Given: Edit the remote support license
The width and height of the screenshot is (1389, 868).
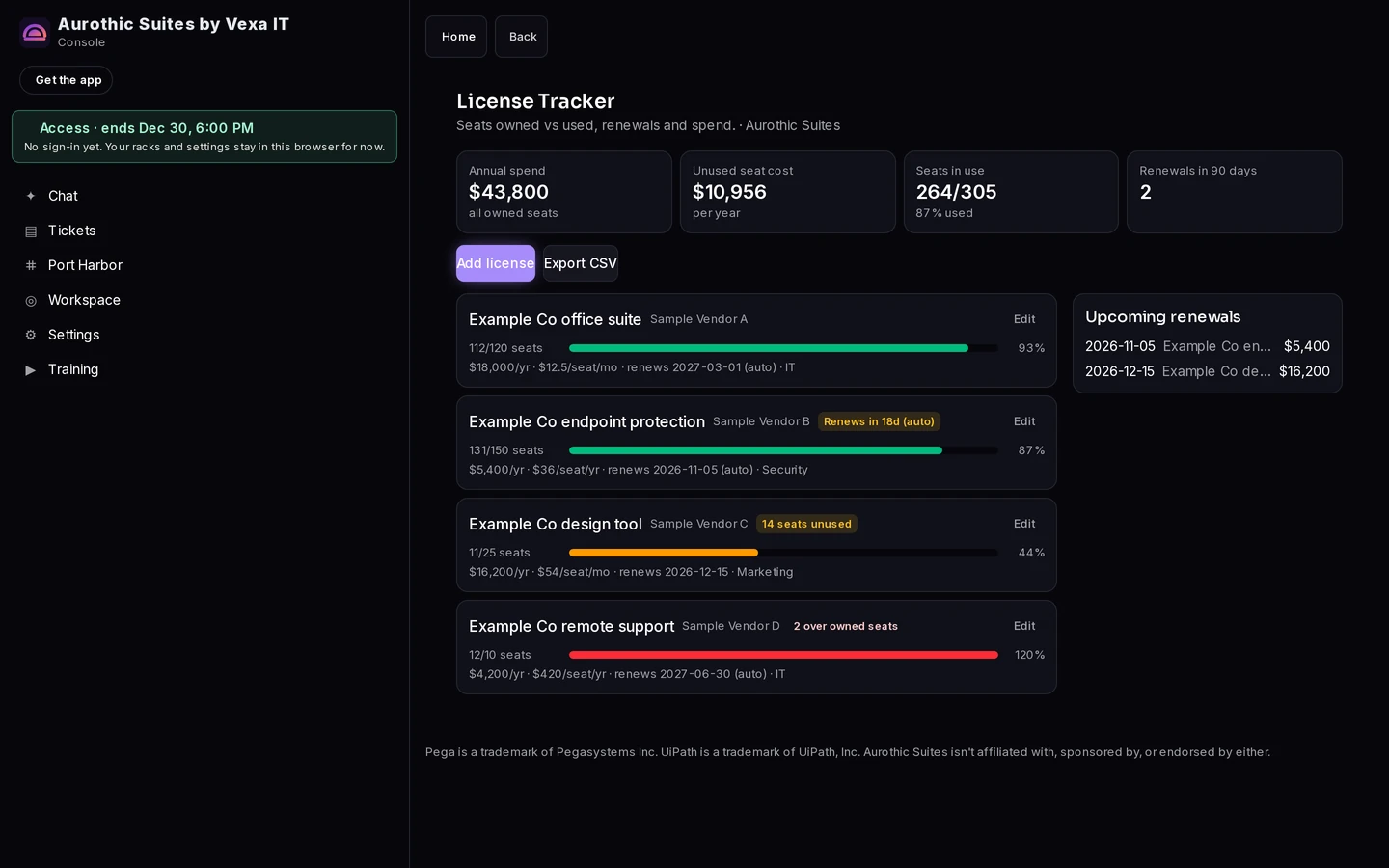Looking at the screenshot, I should (x=1024, y=626).
